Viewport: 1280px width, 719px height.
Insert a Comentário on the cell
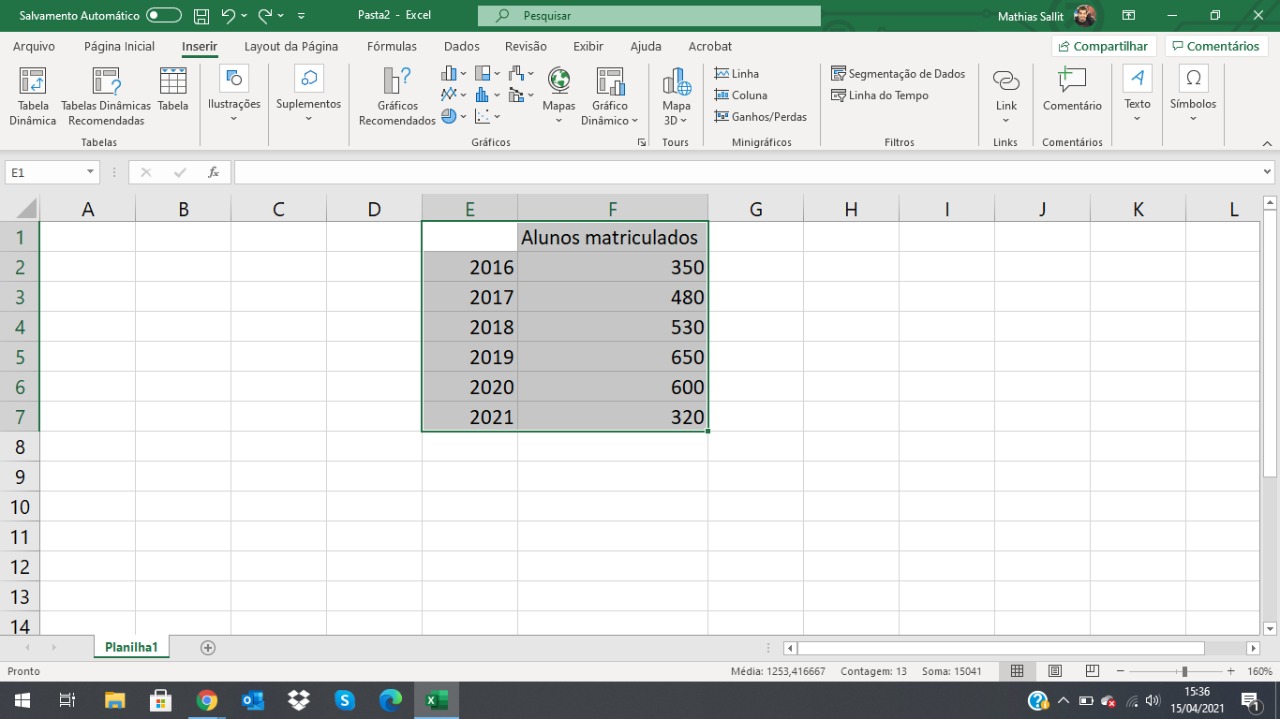[1072, 90]
